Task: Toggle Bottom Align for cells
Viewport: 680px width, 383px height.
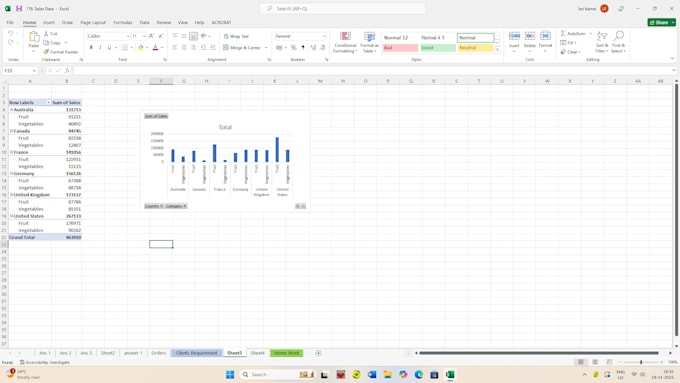Action: [x=193, y=36]
